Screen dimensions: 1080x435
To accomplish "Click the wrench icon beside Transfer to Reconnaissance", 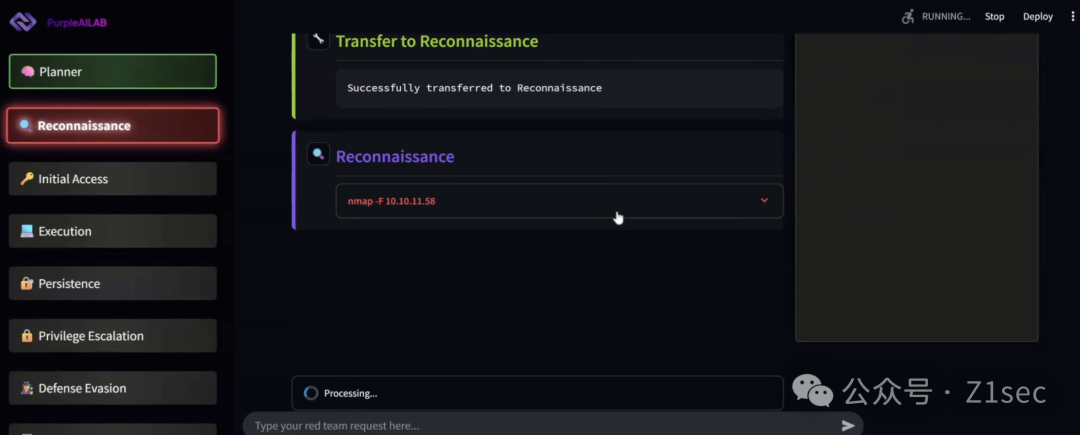I will coord(318,40).
